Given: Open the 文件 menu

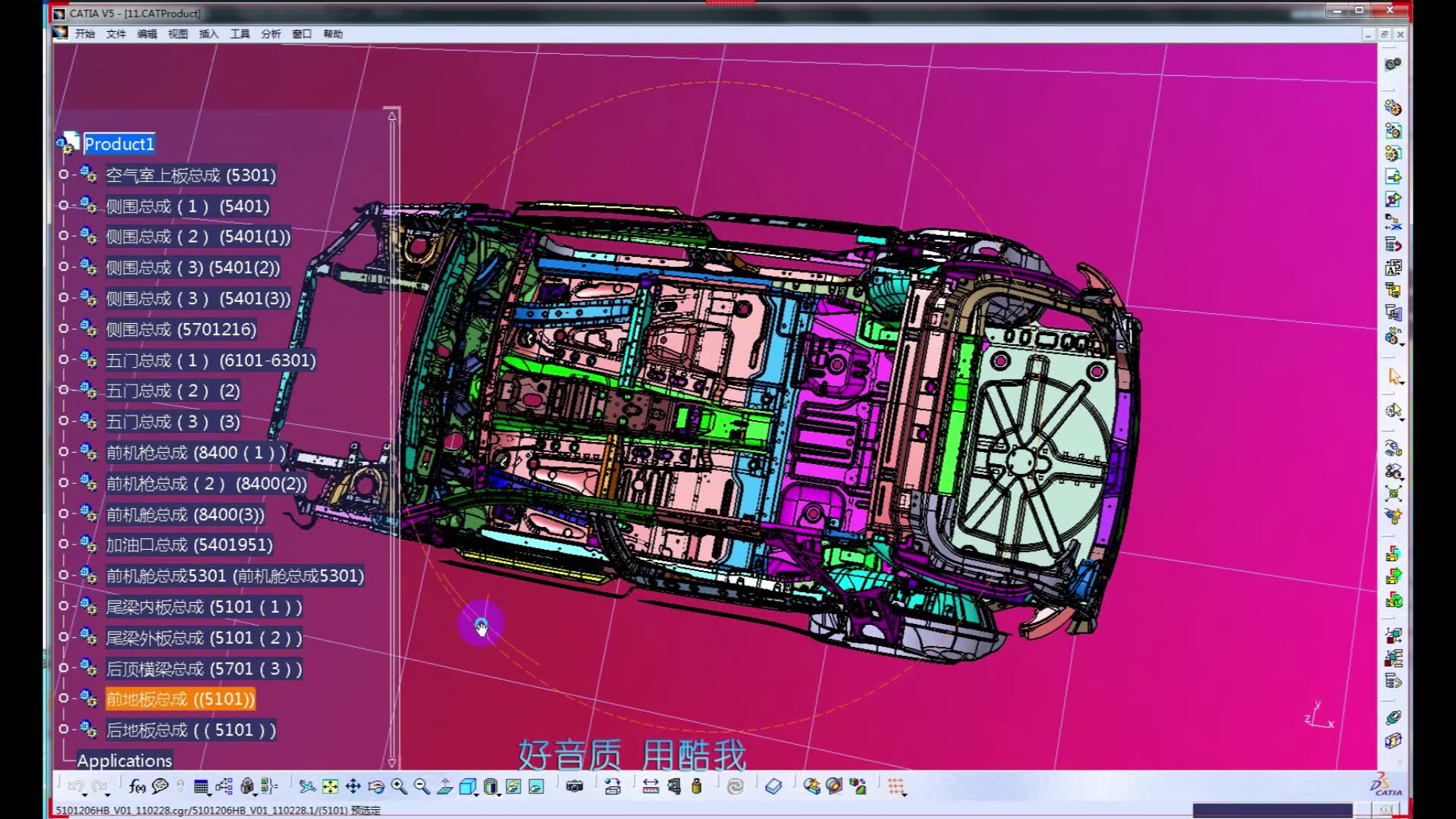Looking at the screenshot, I should [x=116, y=34].
